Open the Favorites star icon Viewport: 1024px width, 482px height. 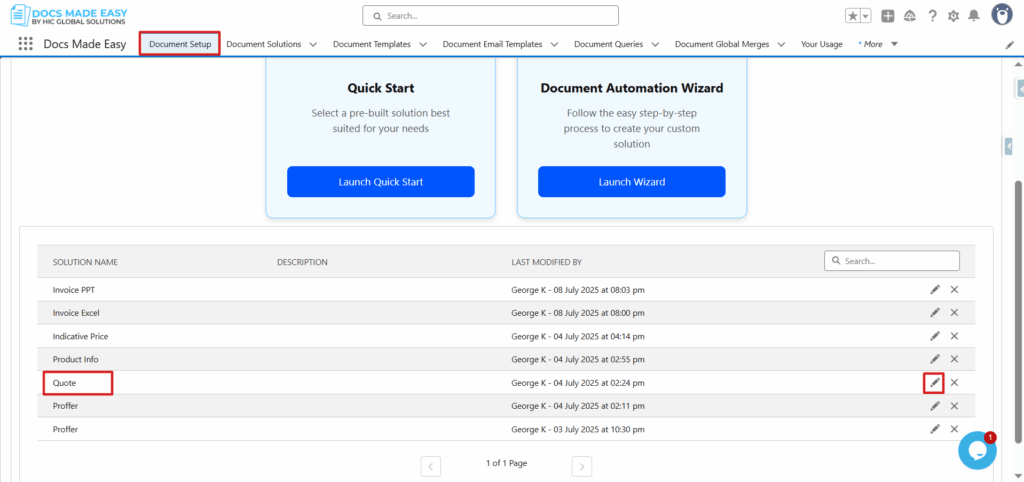click(x=852, y=16)
